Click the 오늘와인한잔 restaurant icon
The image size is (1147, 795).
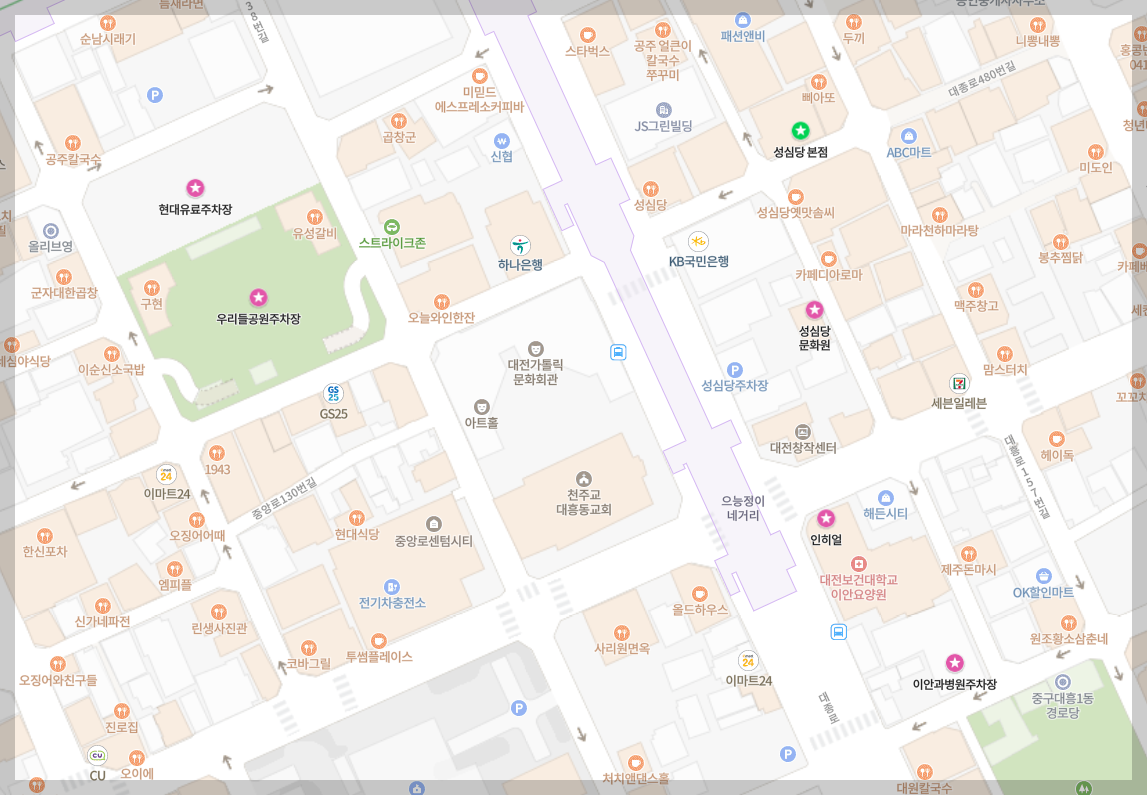tap(441, 301)
